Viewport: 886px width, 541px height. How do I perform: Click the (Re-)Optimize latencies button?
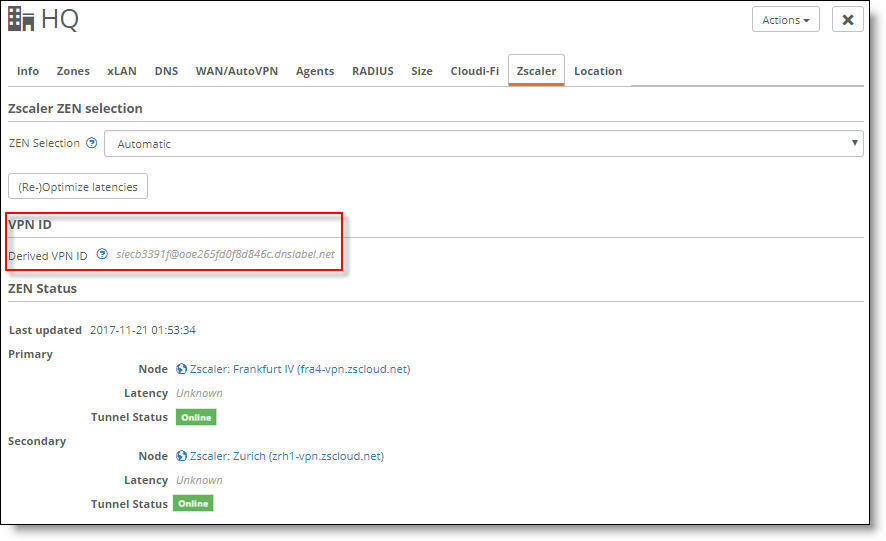pyautogui.click(x=78, y=187)
